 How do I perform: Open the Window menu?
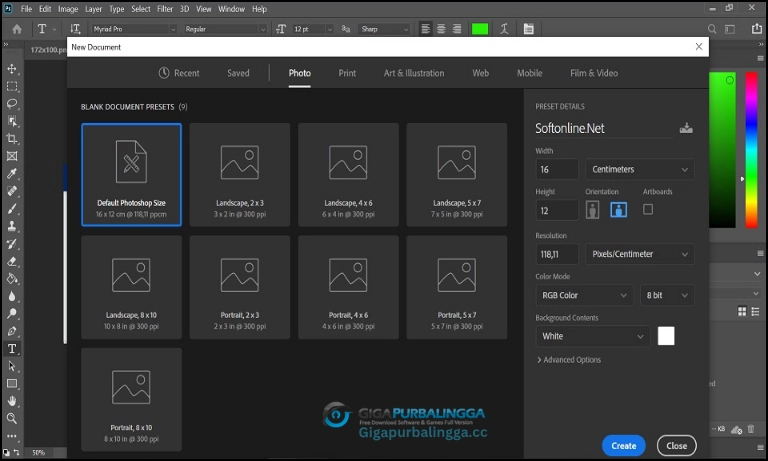pos(231,9)
